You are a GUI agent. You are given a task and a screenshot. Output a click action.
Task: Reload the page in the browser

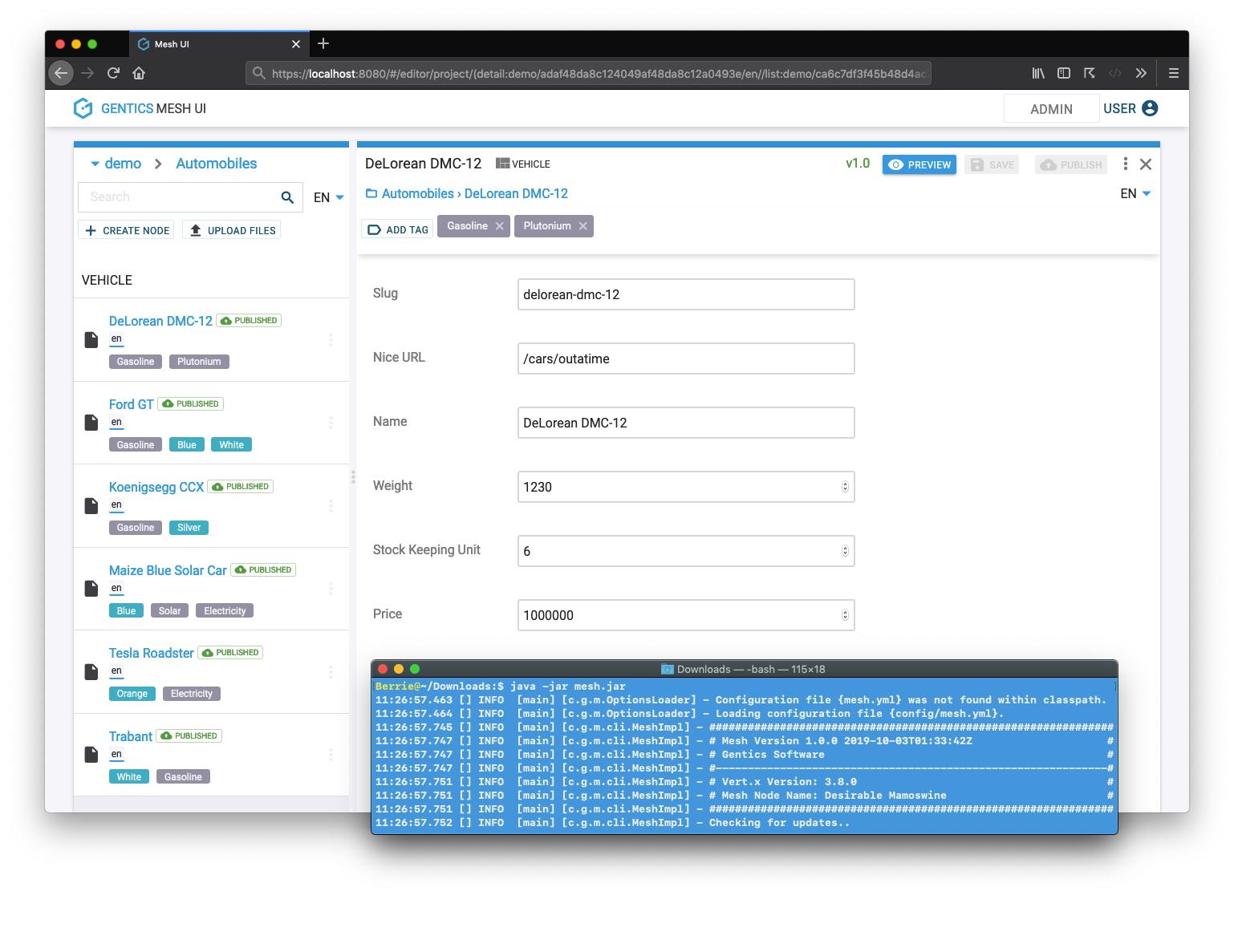(113, 73)
